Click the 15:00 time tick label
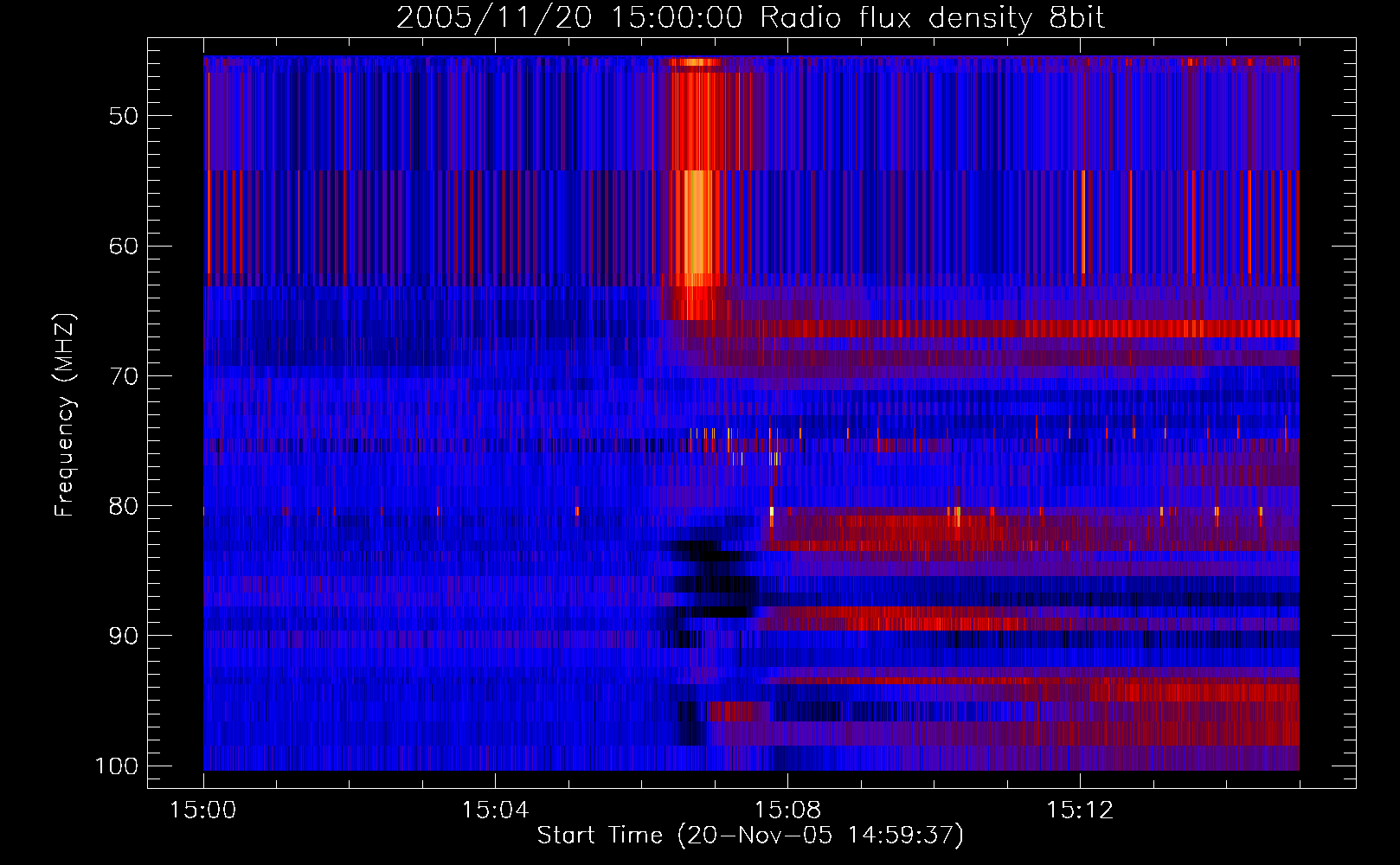Viewport: 1400px width, 865px height. click(203, 811)
